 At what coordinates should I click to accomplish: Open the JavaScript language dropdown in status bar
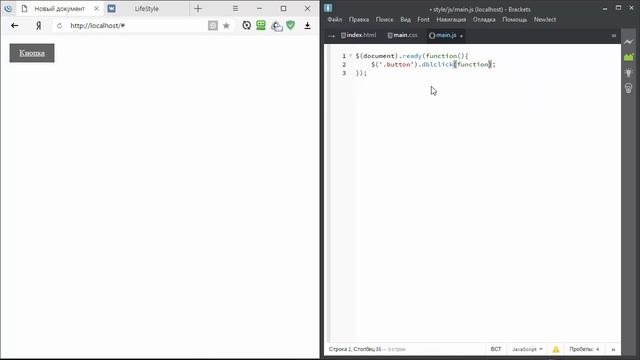pos(527,349)
